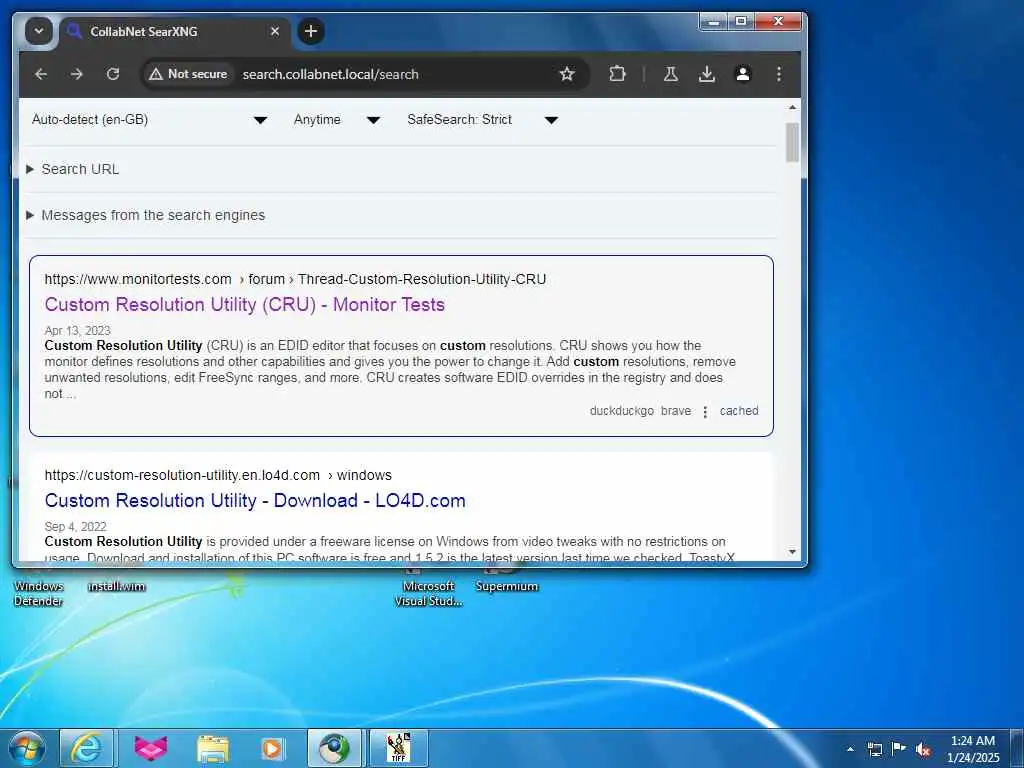Open the cached link for Monitor Tests result
This screenshot has width=1024, height=768.
click(x=739, y=411)
